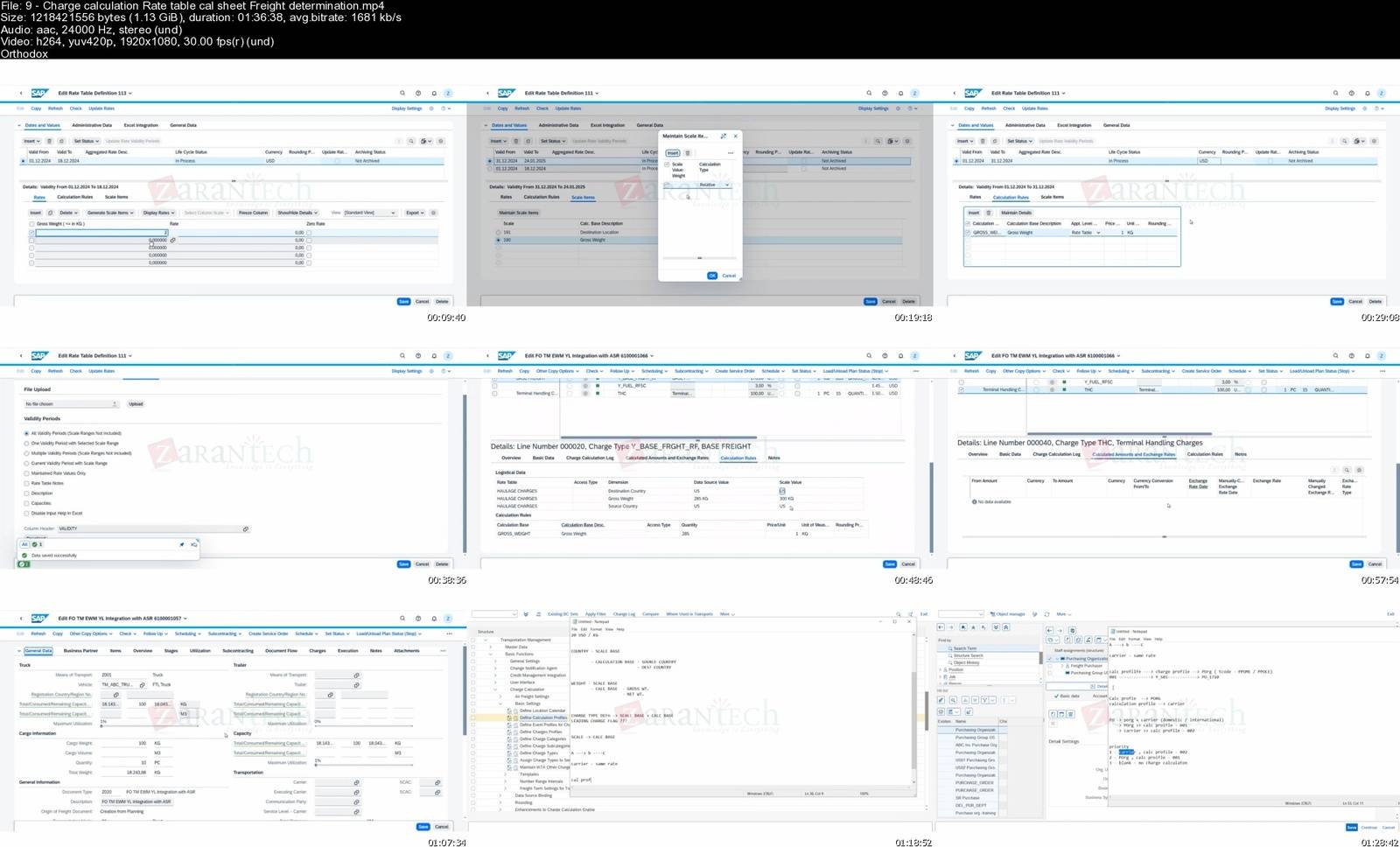Image resolution: width=1400 pixels, height=847 pixels.
Task: Open Calculation Rules tab in the 00:09:40 frame
Action: [x=75, y=197]
